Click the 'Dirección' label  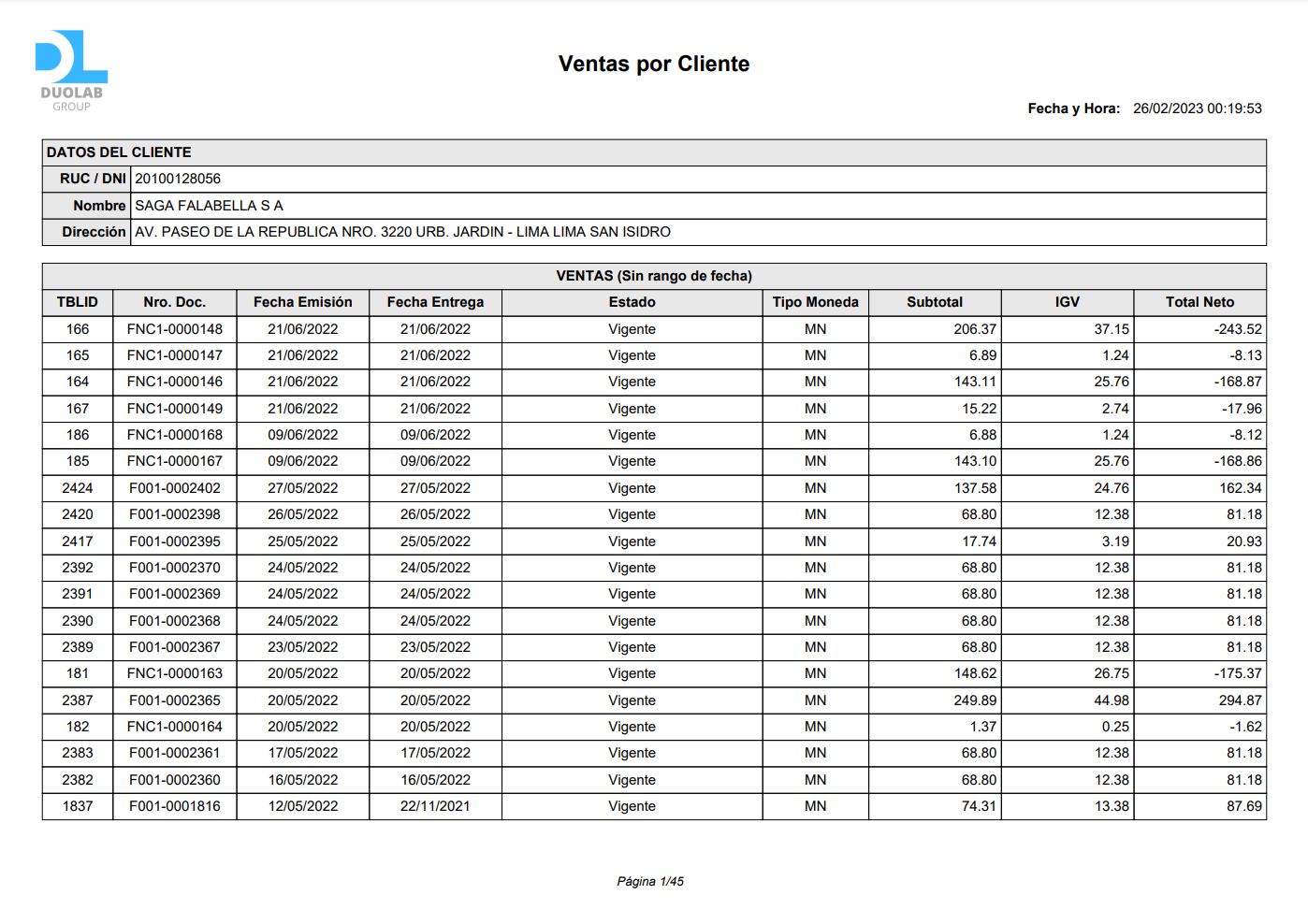click(x=94, y=232)
